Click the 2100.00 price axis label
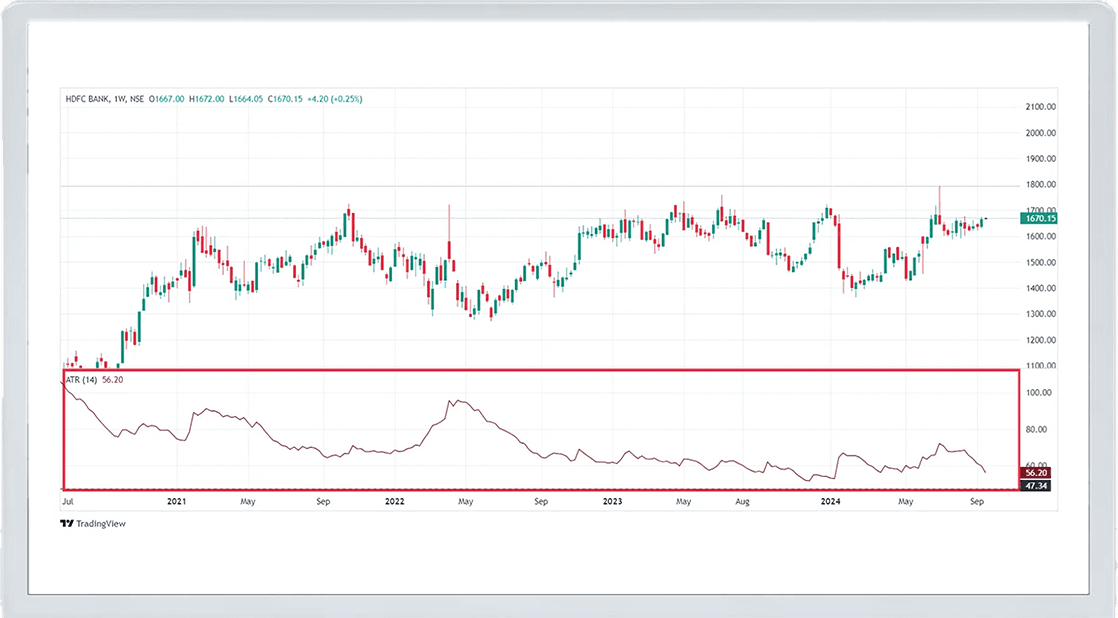1118x618 pixels. click(1041, 107)
